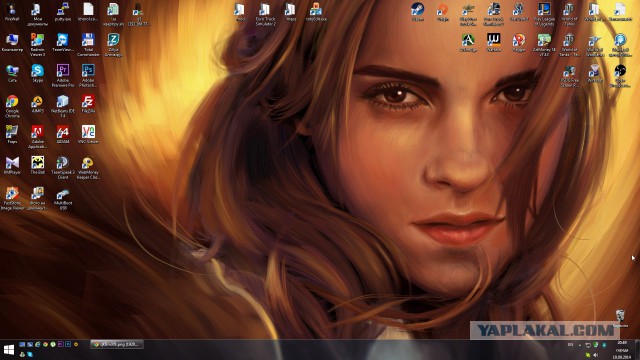This screenshot has width=640, height=360.
Task: Open the Origin shortcut icon
Action: [x=443, y=12]
